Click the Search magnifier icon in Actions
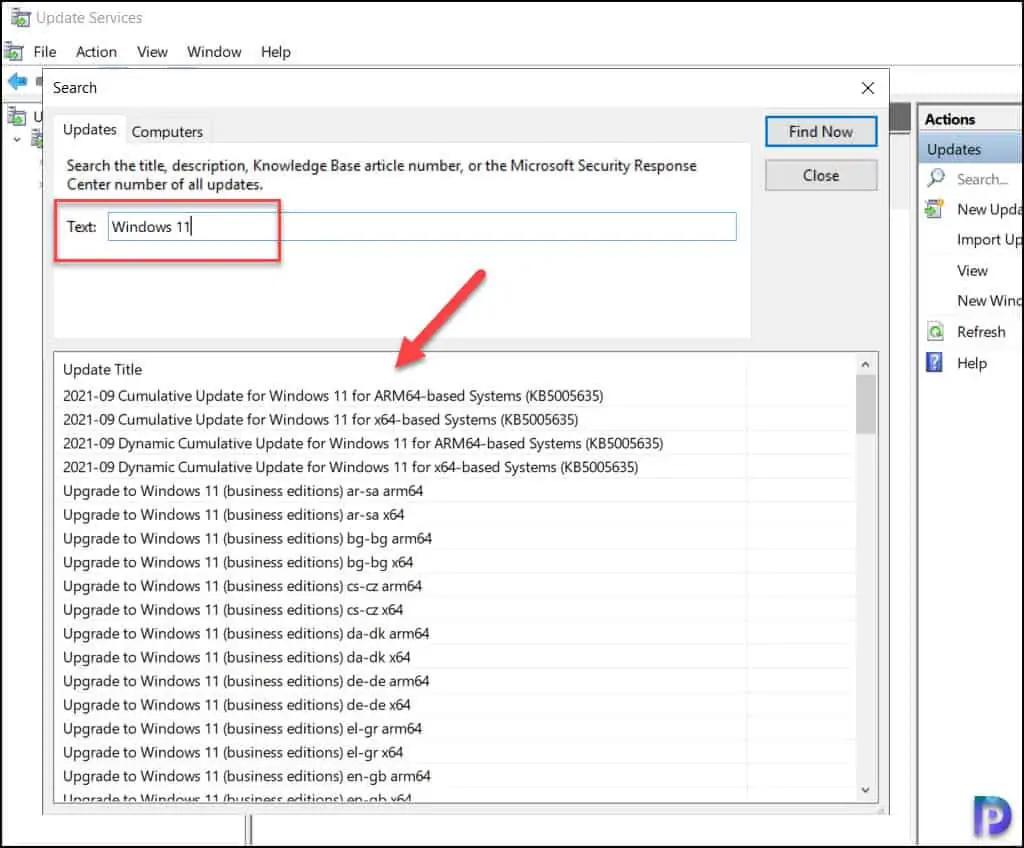This screenshot has width=1024, height=848. pos(936,178)
